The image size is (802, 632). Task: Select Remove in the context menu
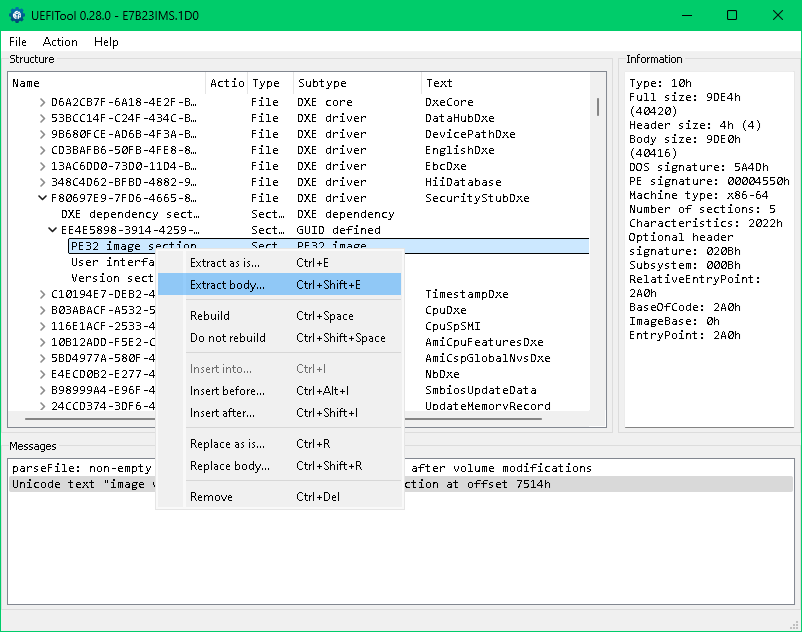click(279, 497)
